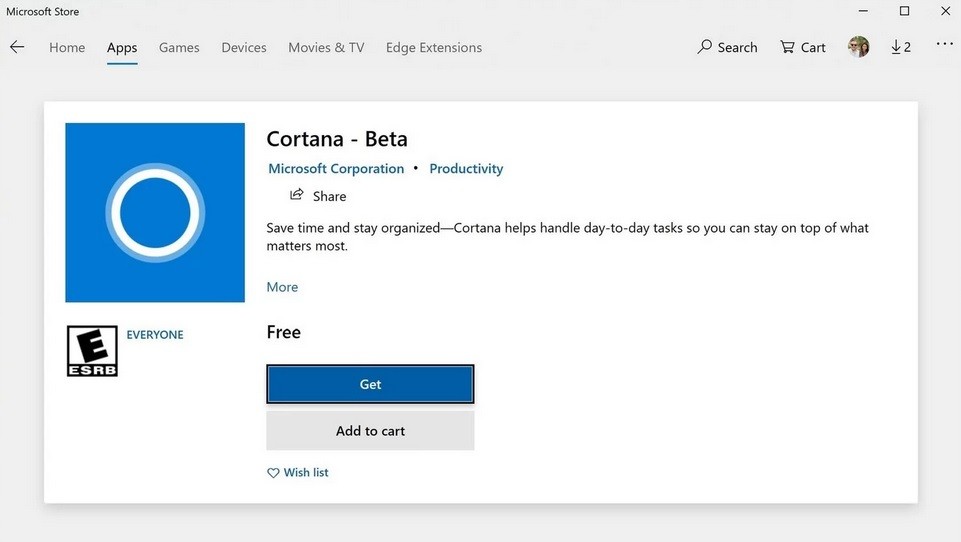This screenshot has width=961, height=542.
Task: Open the three-dot See more menu
Action: [944, 45]
